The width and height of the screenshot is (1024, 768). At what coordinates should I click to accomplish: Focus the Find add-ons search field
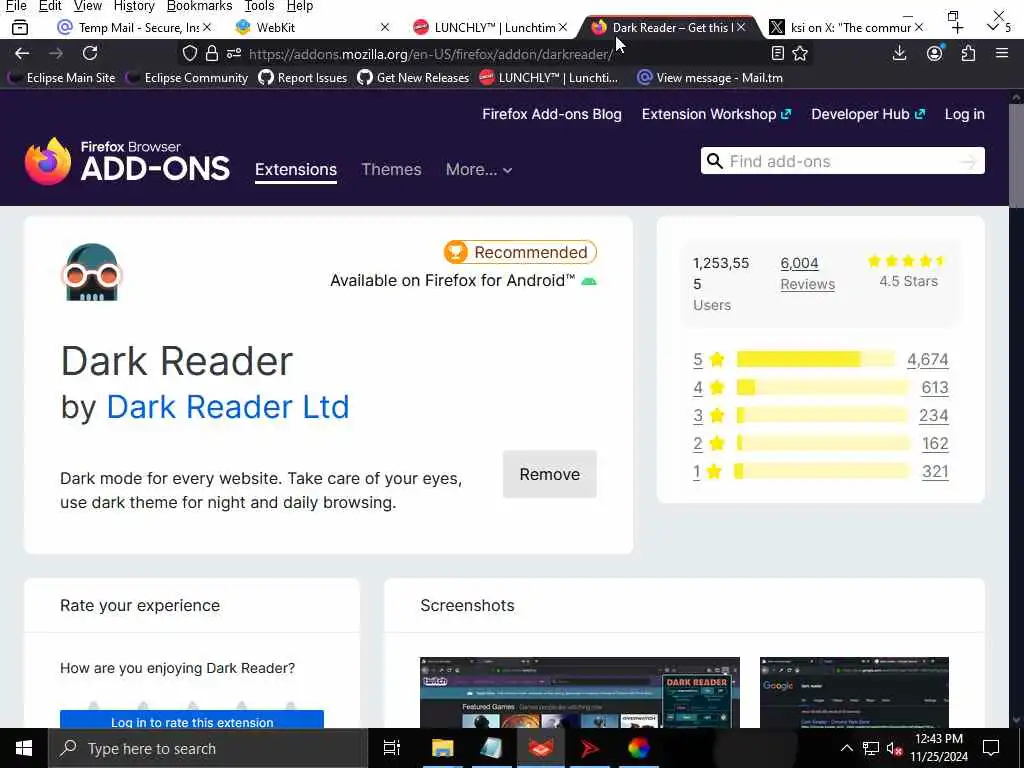842,161
